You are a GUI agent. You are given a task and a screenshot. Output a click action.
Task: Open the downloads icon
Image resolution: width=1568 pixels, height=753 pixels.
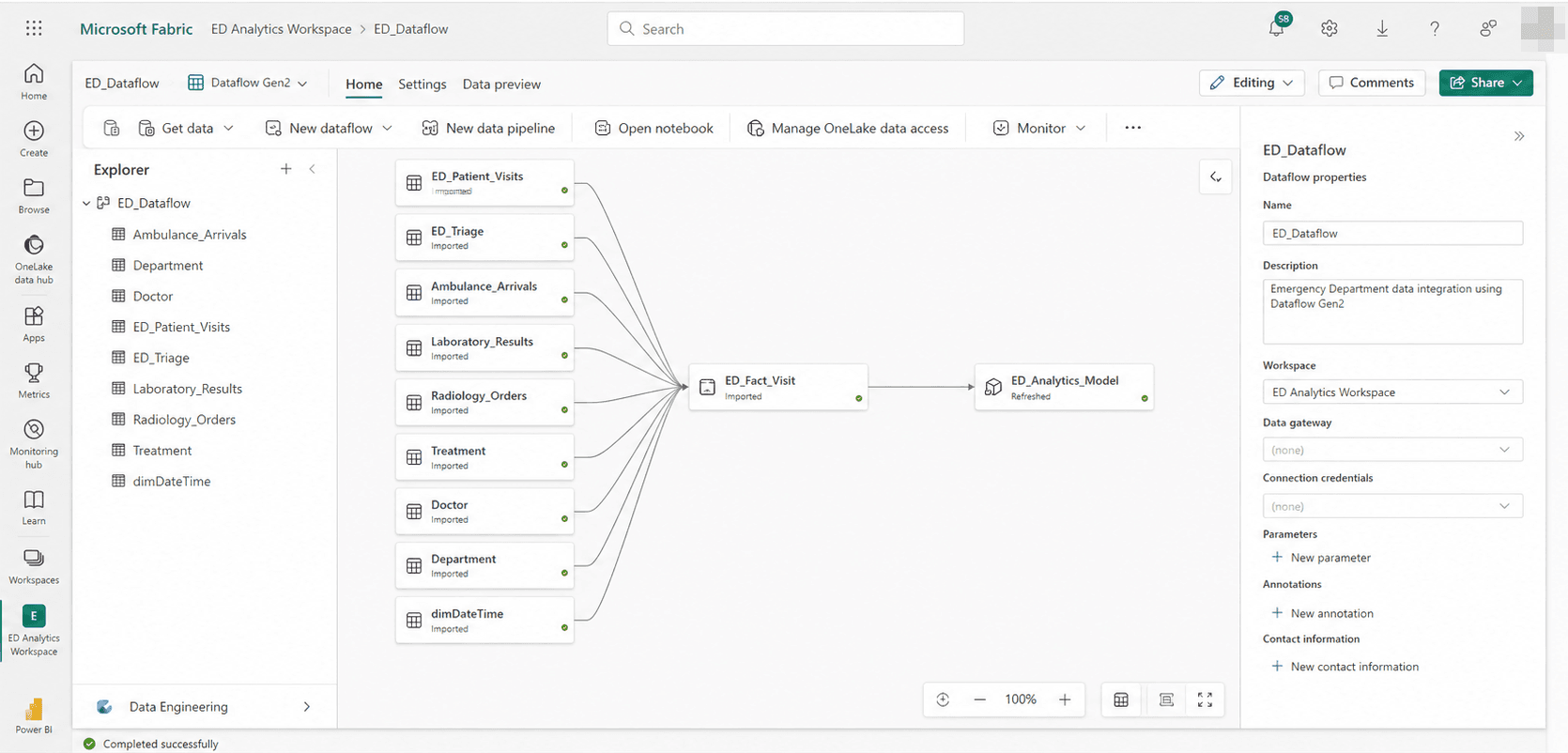(x=1382, y=29)
